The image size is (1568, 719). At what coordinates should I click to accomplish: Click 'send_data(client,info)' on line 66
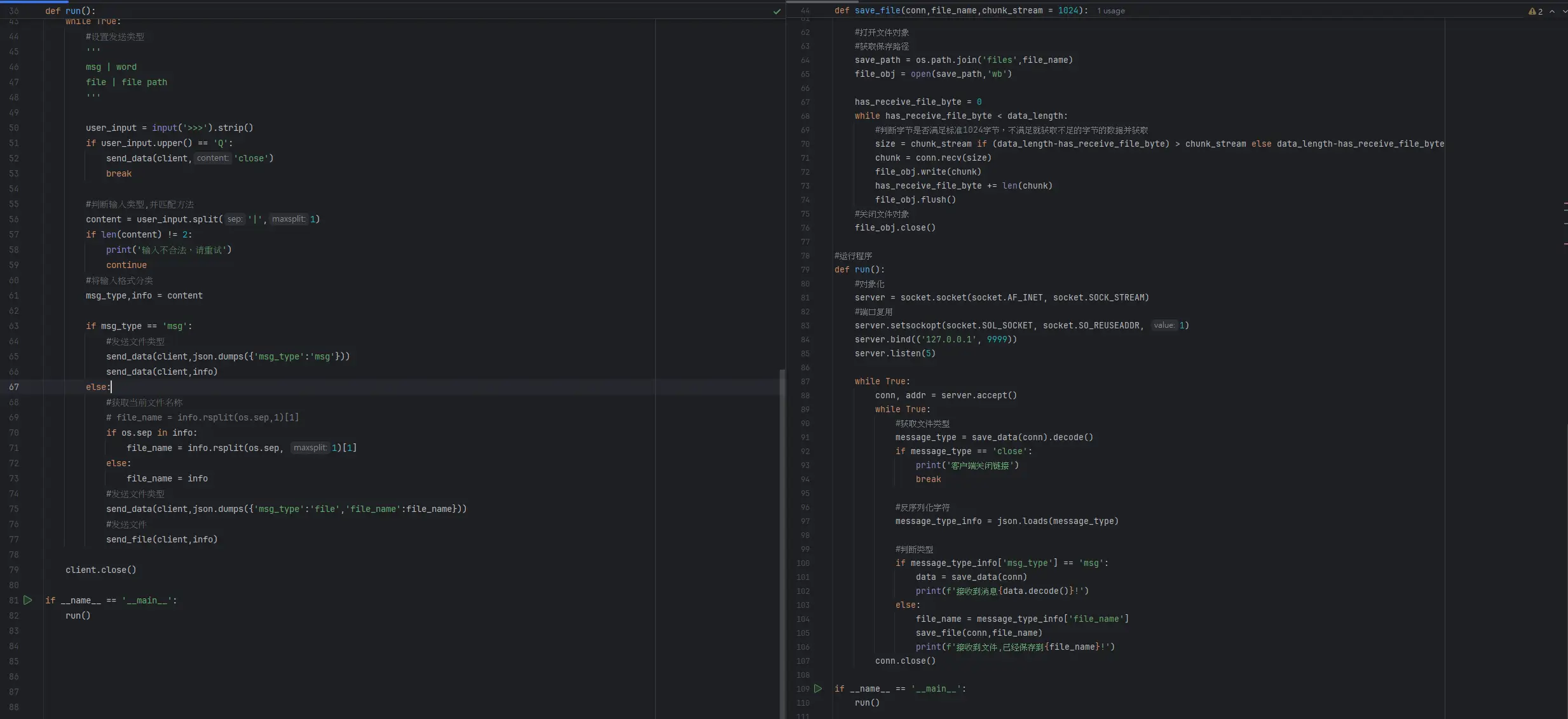pyautogui.click(x=162, y=372)
